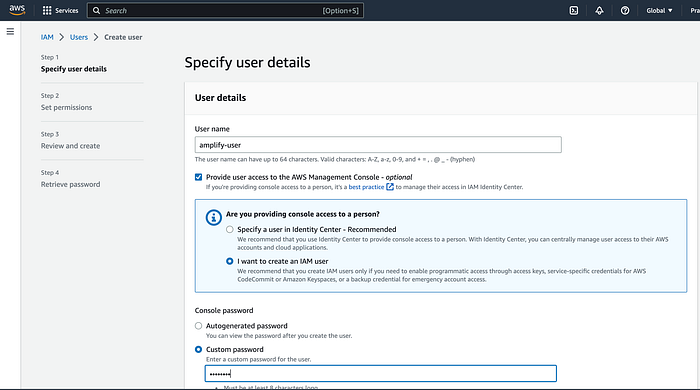The image size is (700, 390).
Task: Click the Services label in top bar
Action: click(67, 10)
